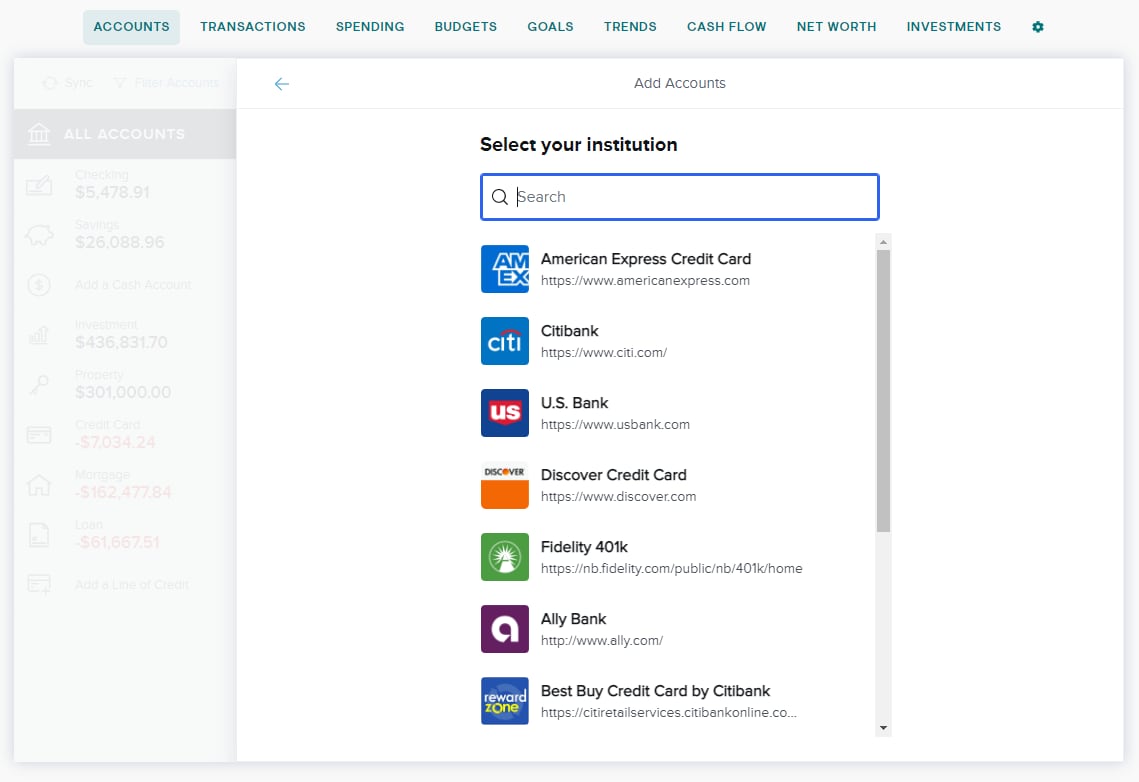Click the American Express logo icon

tap(505, 269)
